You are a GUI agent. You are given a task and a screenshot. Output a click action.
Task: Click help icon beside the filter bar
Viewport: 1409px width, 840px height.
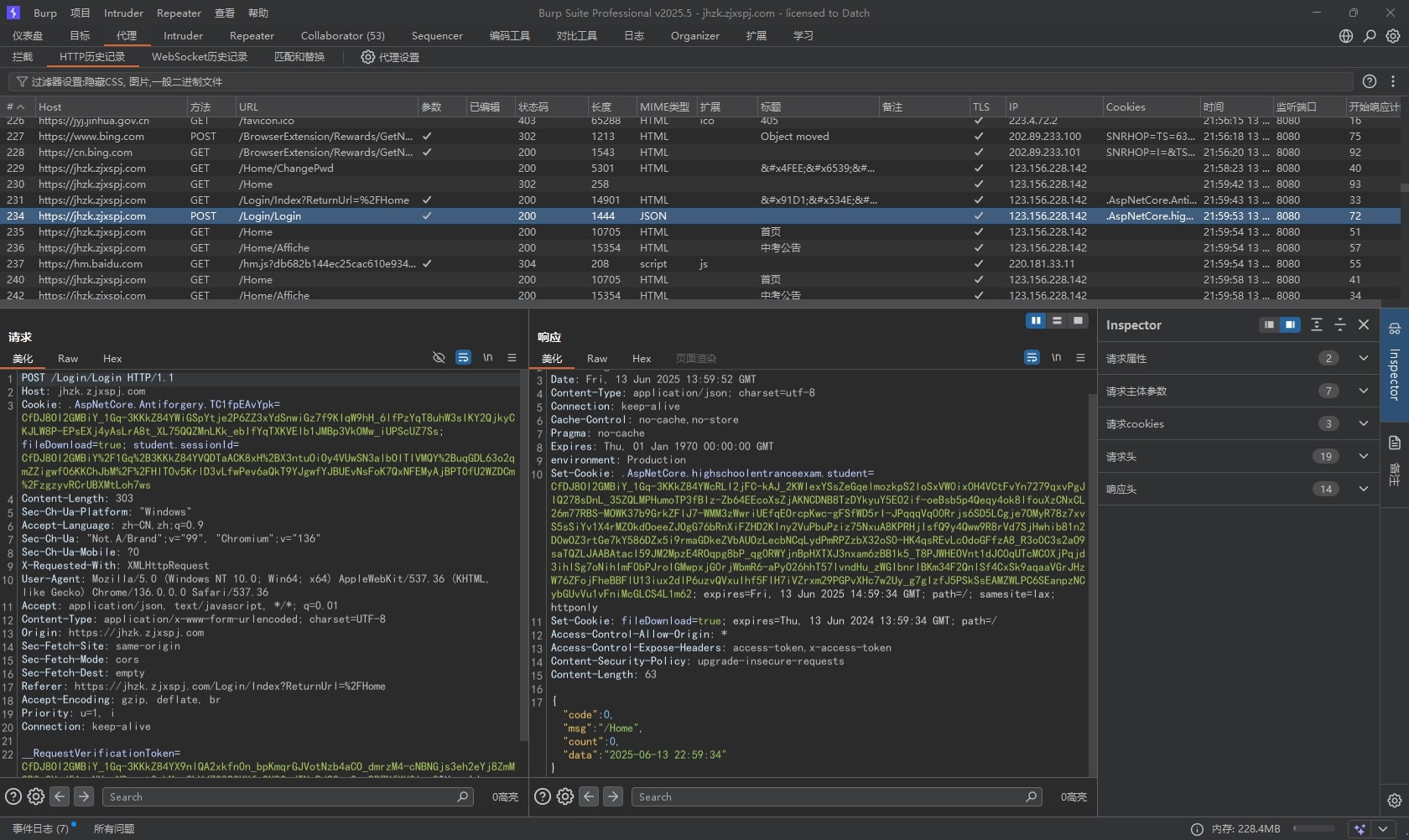(1370, 81)
